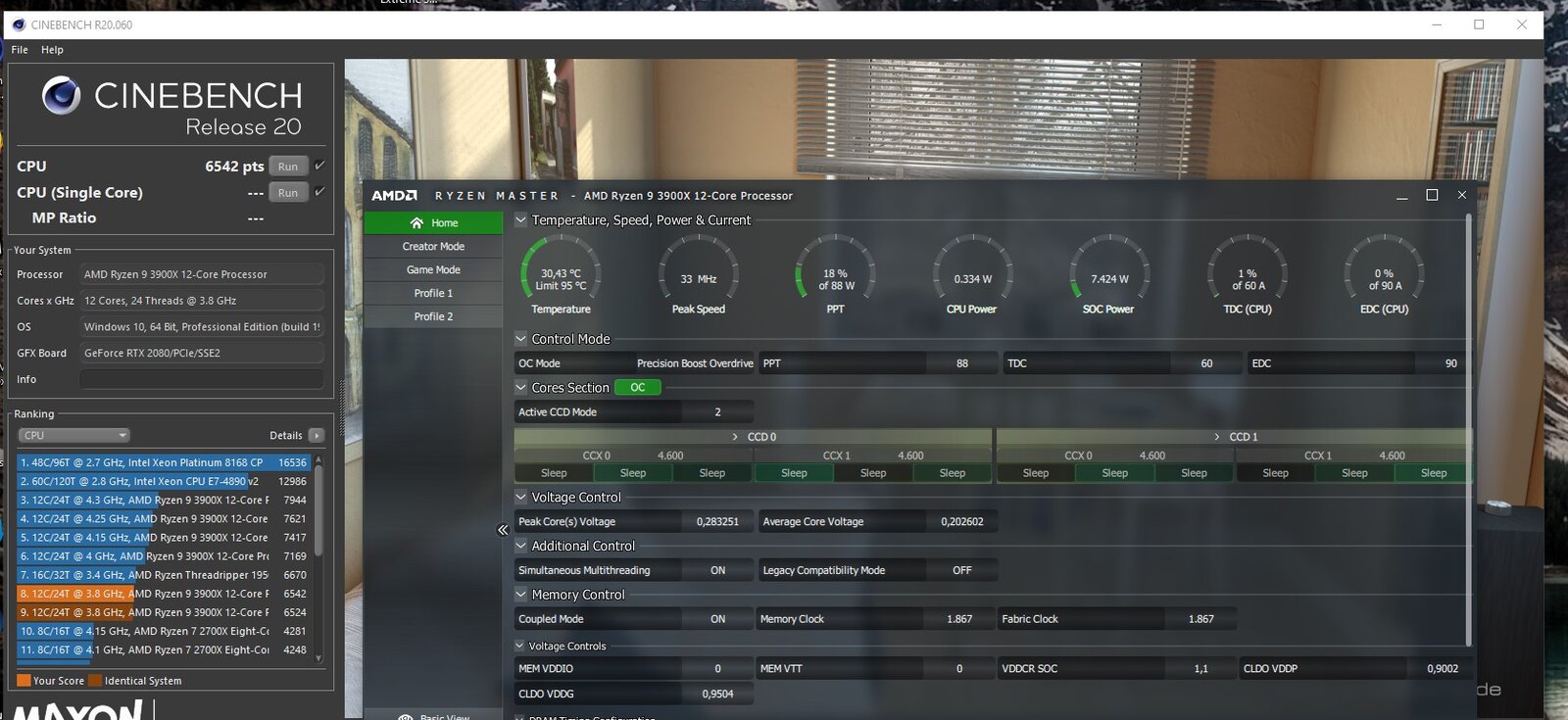Collapse the Voltage Control section
Image resolution: width=1568 pixels, height=720 pixels.
(521, 498)
